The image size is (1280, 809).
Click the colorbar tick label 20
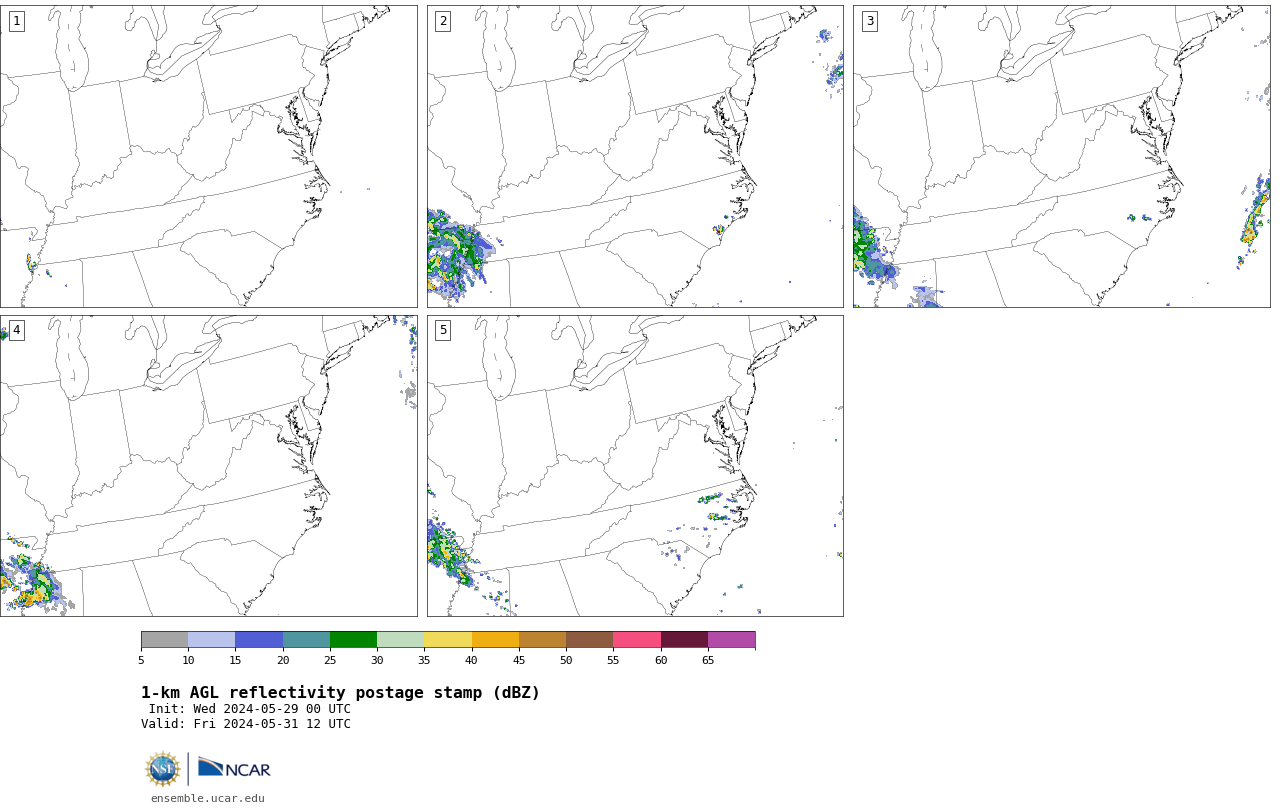click(x=283, y=660)
